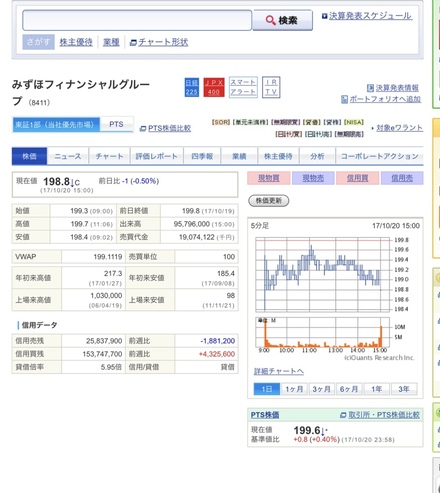440x493 pixels.
Task: Switch to the ニュース tab
Action: pos(68,156)
